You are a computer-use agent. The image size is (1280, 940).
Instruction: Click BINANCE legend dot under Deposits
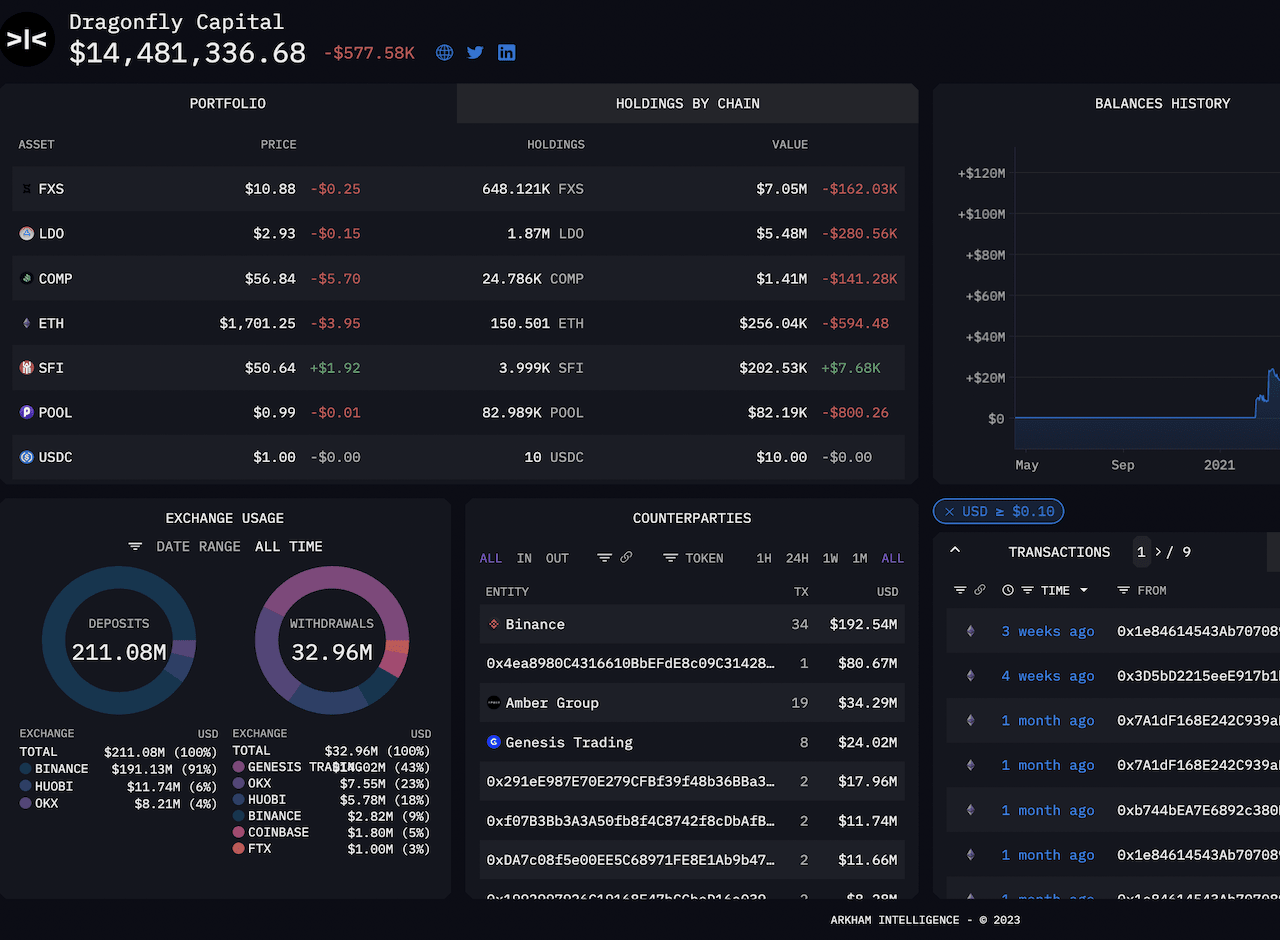pyautogui.click(x=25, y=769)
